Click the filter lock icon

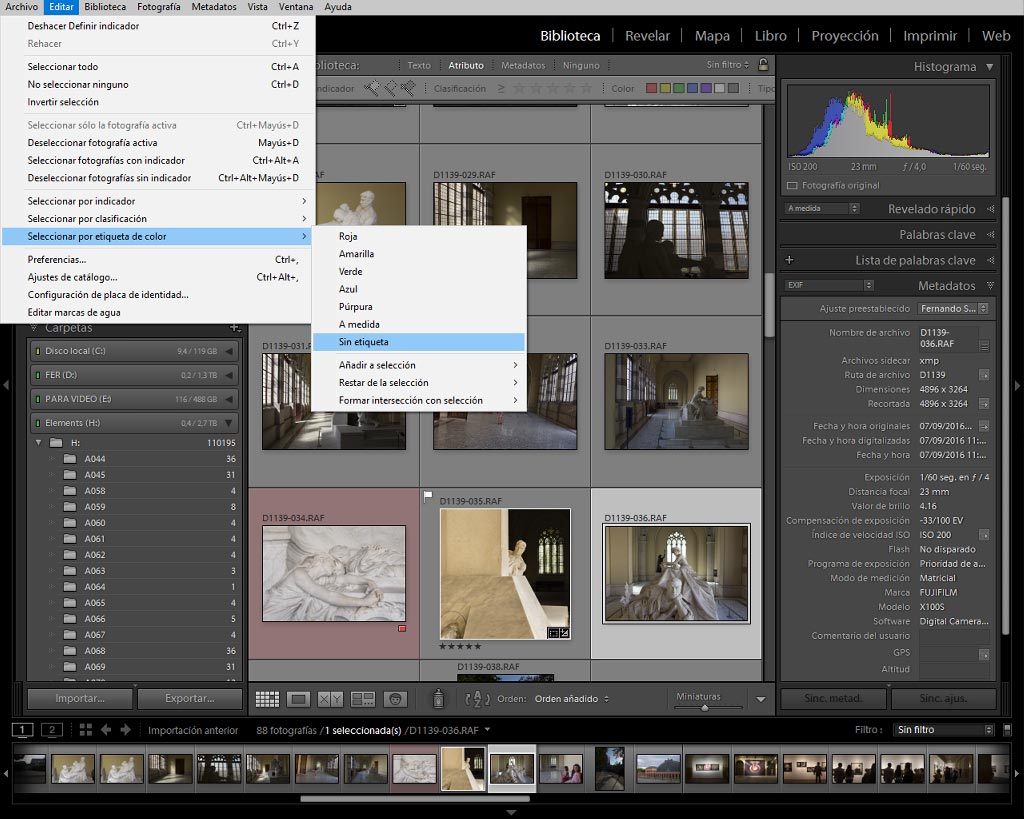pos(763,65)
